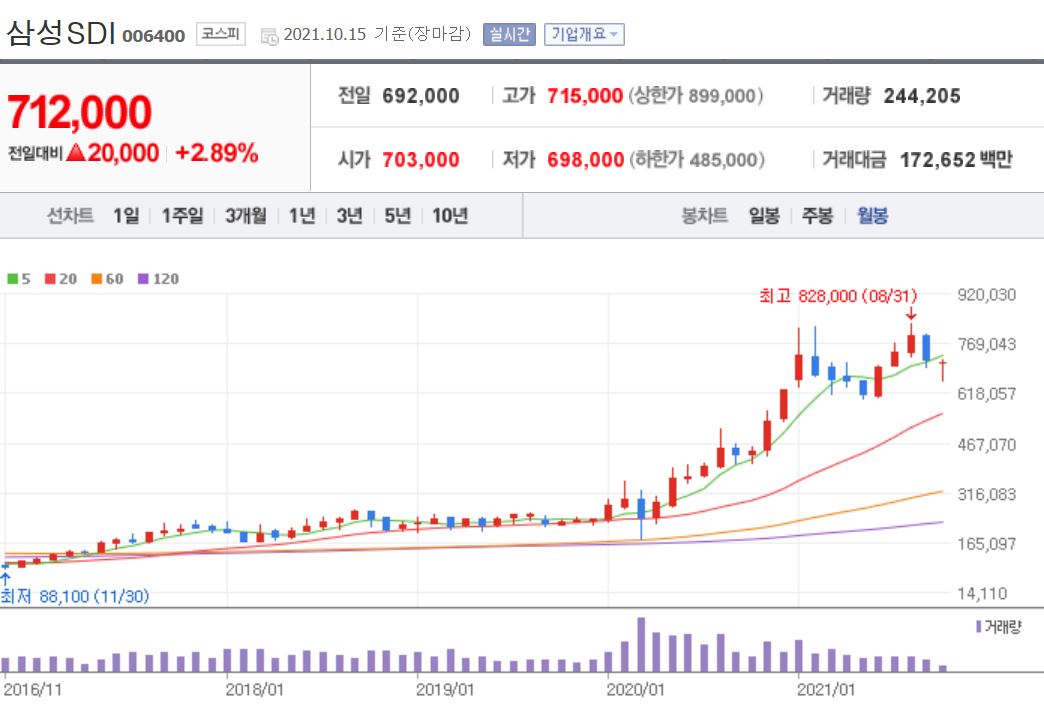Select the 1일 line chart tab
This screenshot has width=1044, height=710.
click(126, 216)
